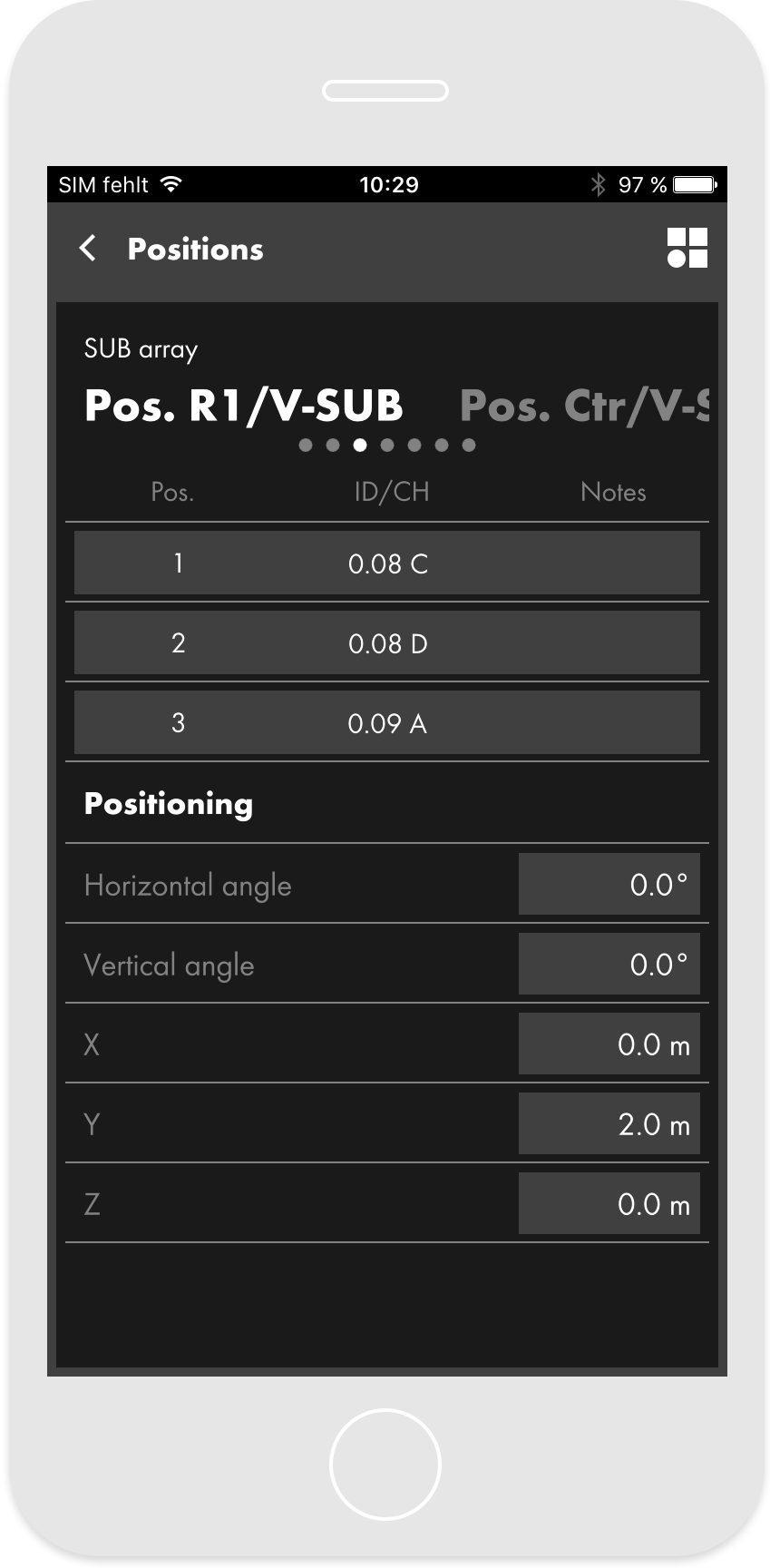Edit the Z position field
This screenshot has width=770, height=1568.
(609, 1203)
